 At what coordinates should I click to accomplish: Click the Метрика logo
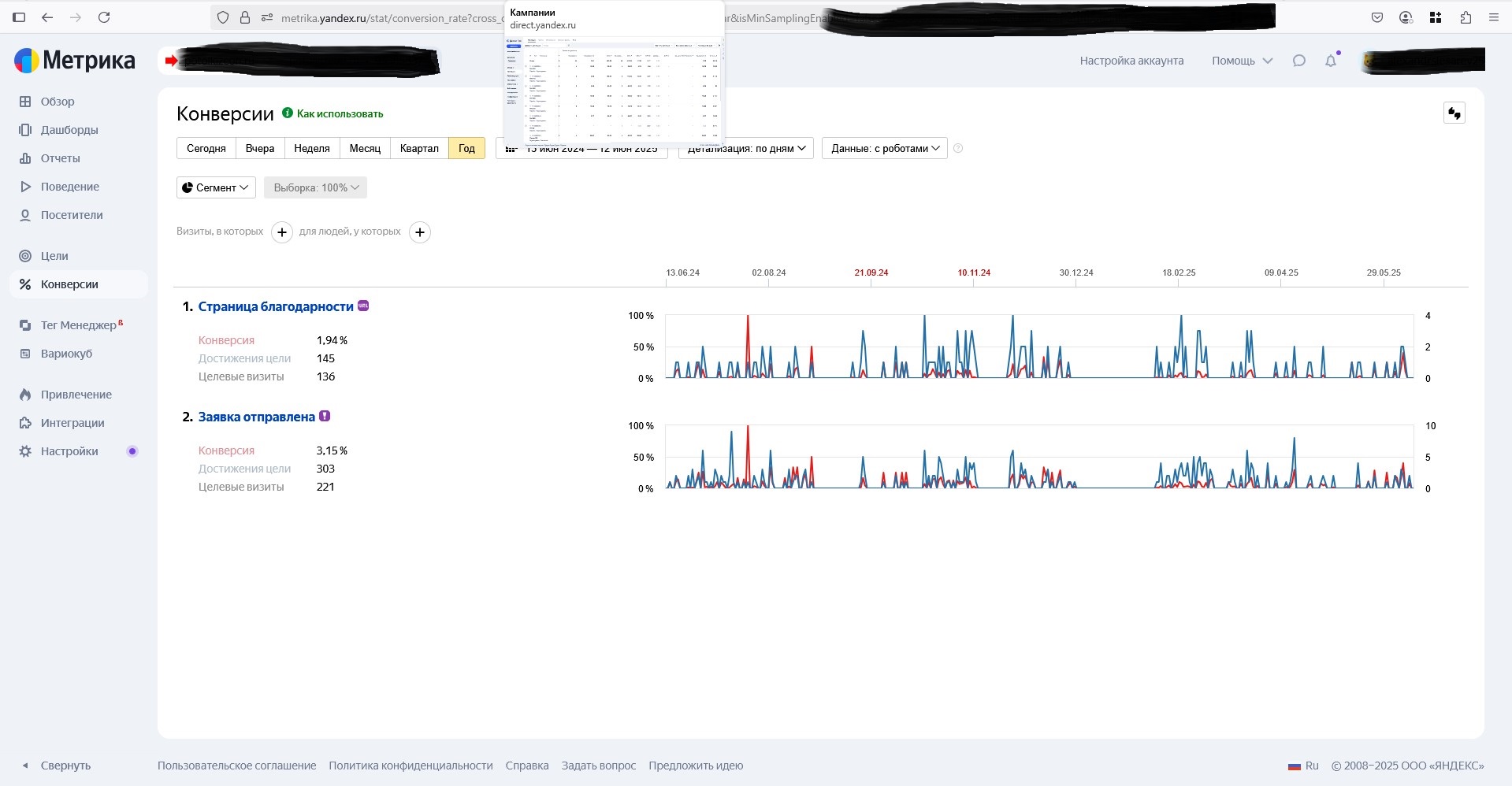(76, 61)
